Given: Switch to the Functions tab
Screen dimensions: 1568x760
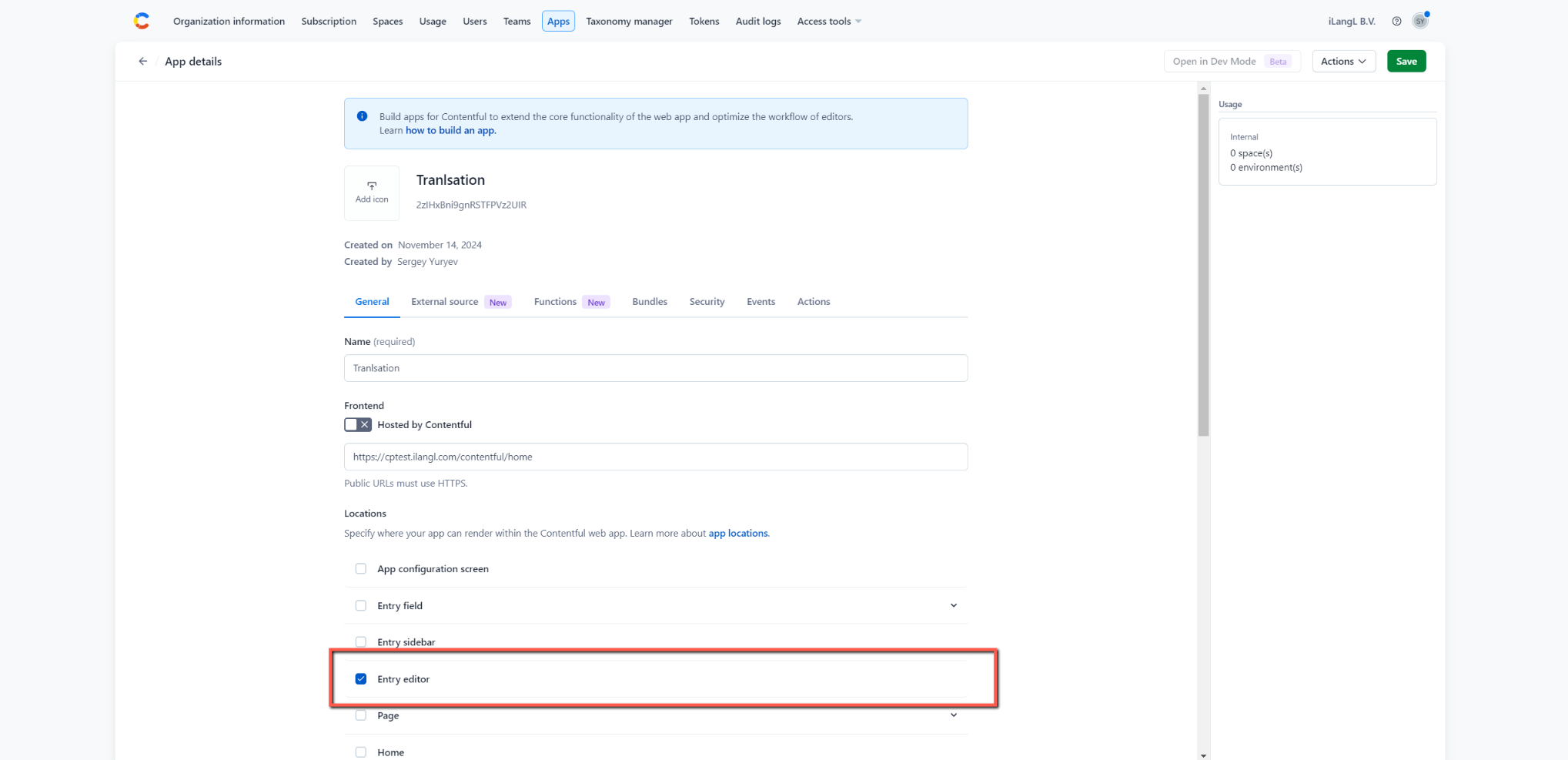Looking at the screenshot, I should pyautogui.click(x=571, y=302).
